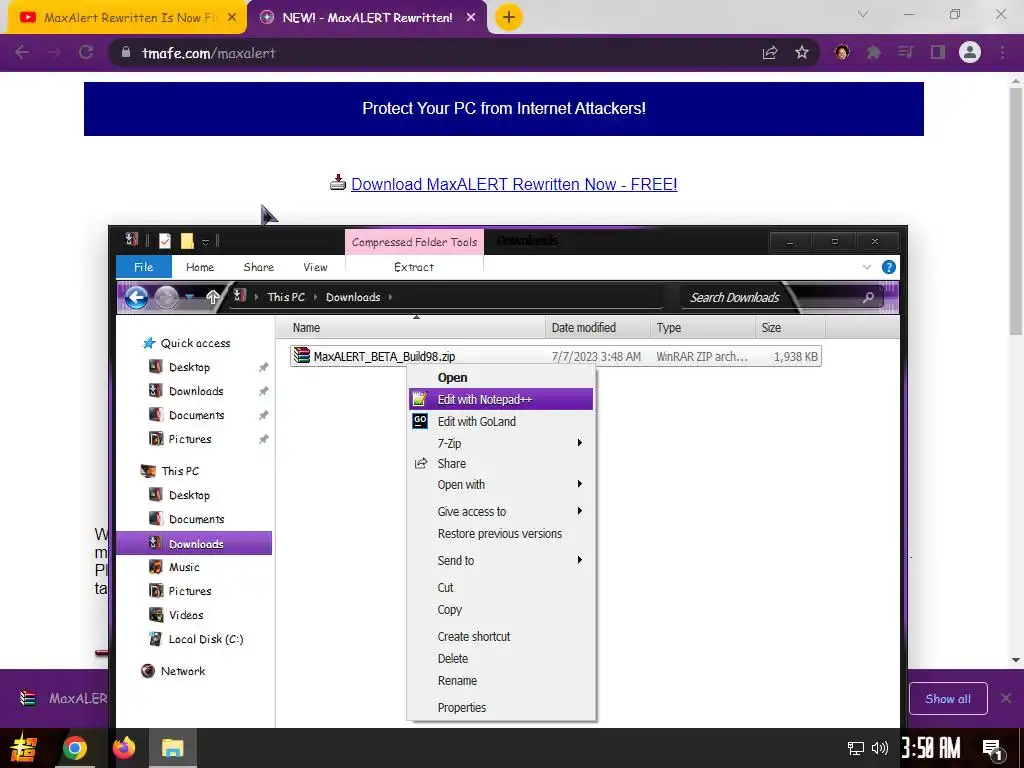Bookmark the page with the star icon

[x=802, y=52]
